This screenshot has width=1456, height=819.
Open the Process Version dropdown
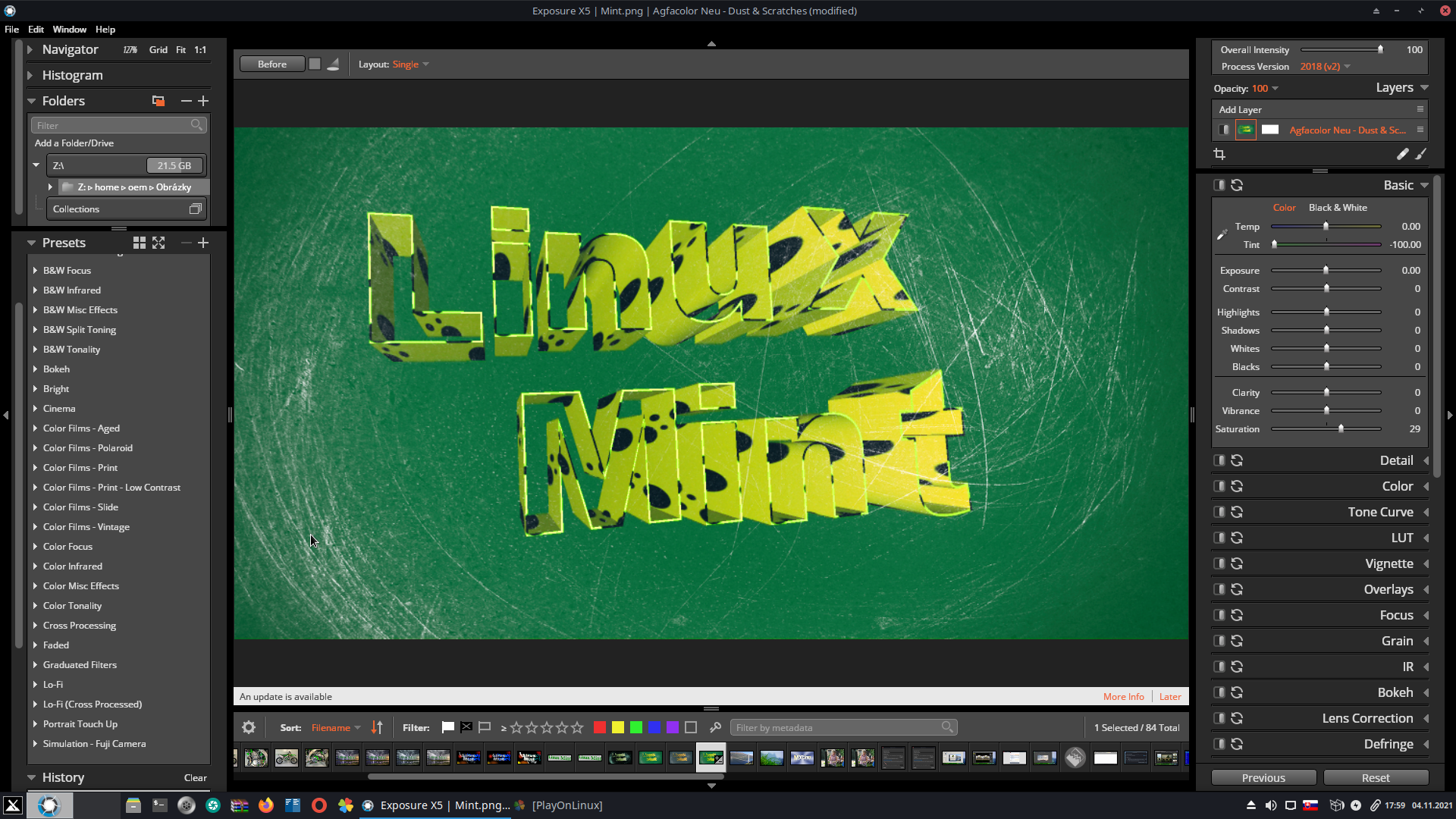(x=1325, y=67)
